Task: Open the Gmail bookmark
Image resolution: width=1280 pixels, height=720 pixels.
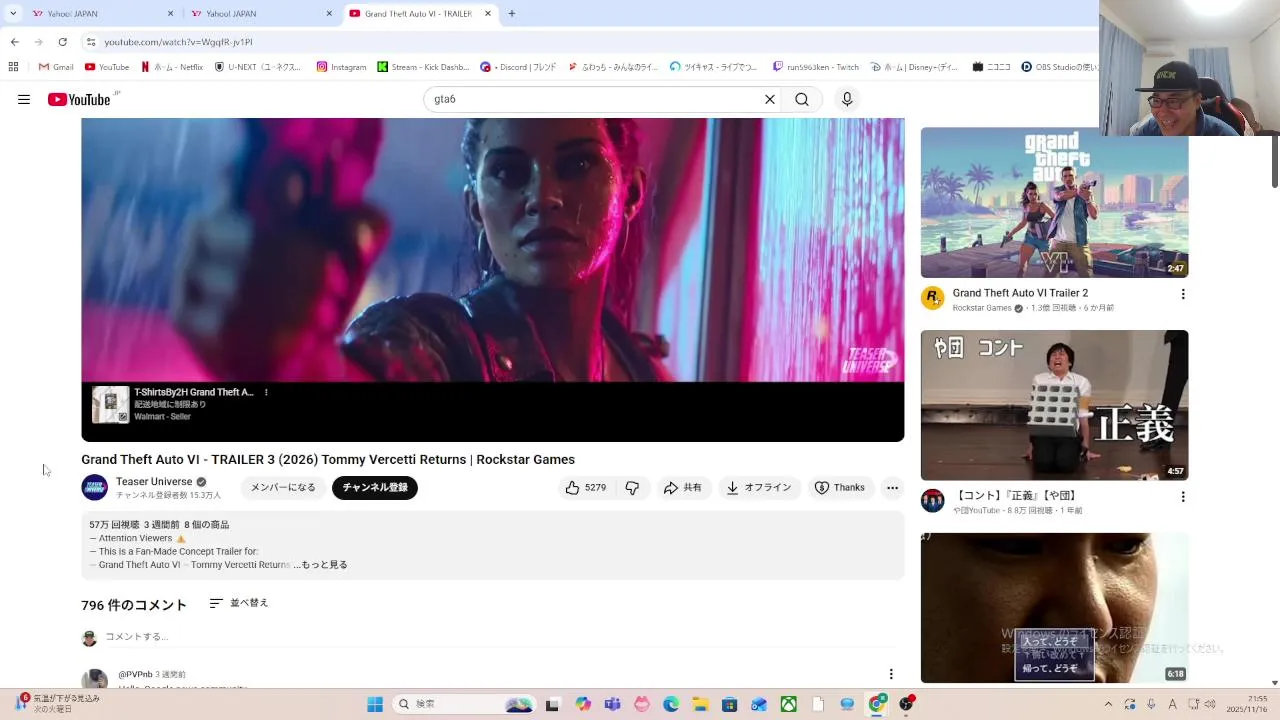Action: (56, 67)
